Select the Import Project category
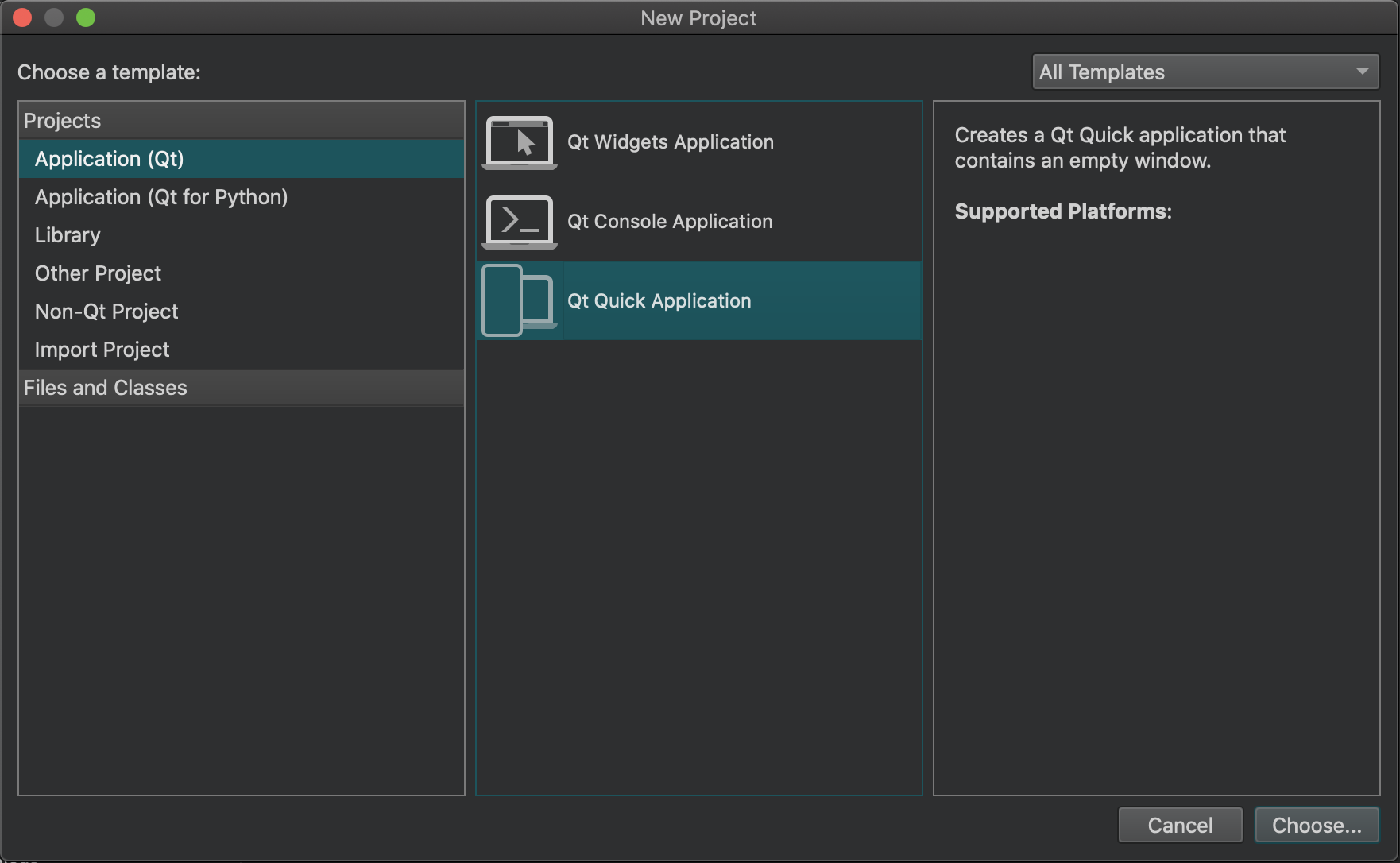The image size is (1400, 863). (242, 350)
